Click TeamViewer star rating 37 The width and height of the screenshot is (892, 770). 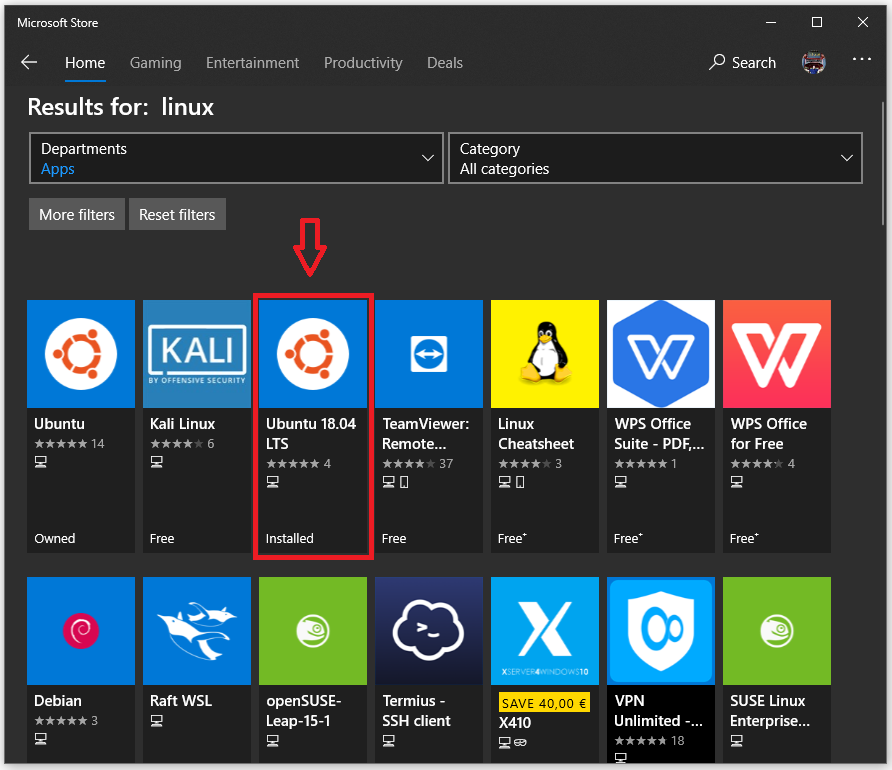418,464
